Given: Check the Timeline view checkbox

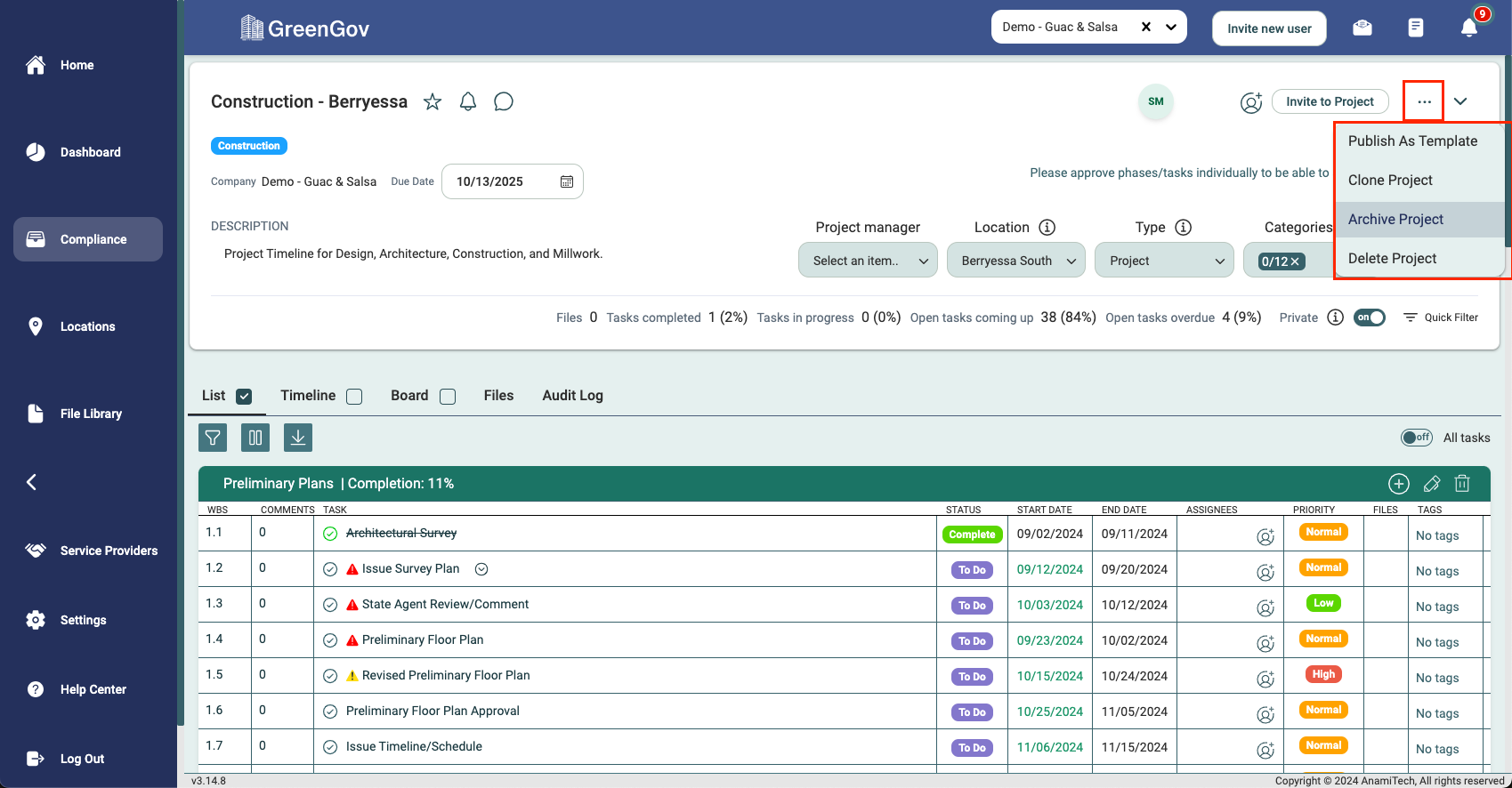Looking at the screenshot, I should click(x=354, y=397).
